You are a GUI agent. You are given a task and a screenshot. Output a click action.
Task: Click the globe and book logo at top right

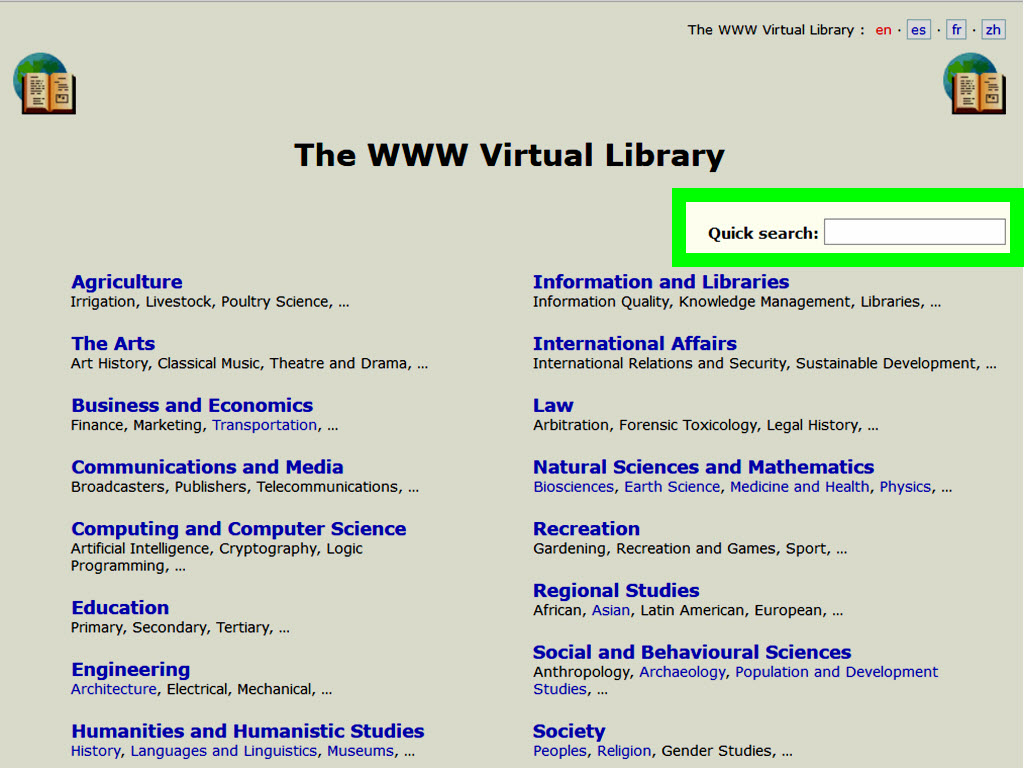(974, 84)
